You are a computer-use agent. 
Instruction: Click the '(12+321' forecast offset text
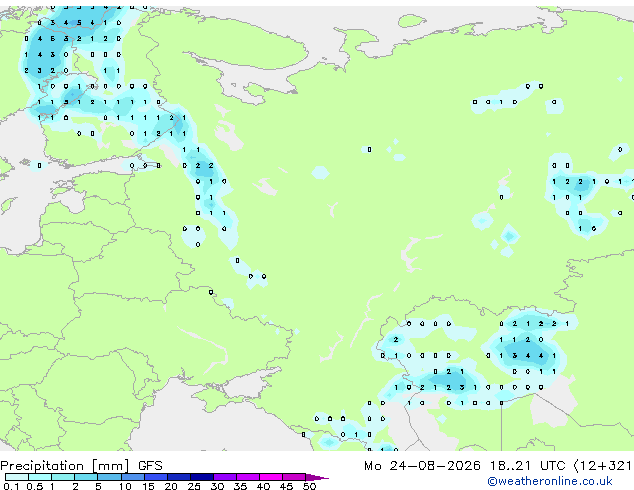click(x=603, y=466)
